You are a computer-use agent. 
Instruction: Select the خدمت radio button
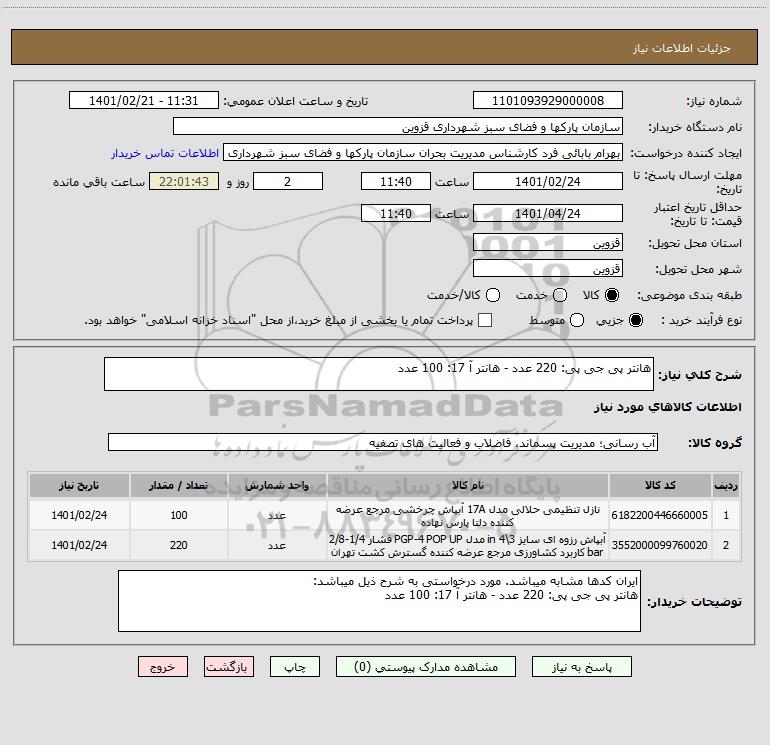(x=560, y=295)
